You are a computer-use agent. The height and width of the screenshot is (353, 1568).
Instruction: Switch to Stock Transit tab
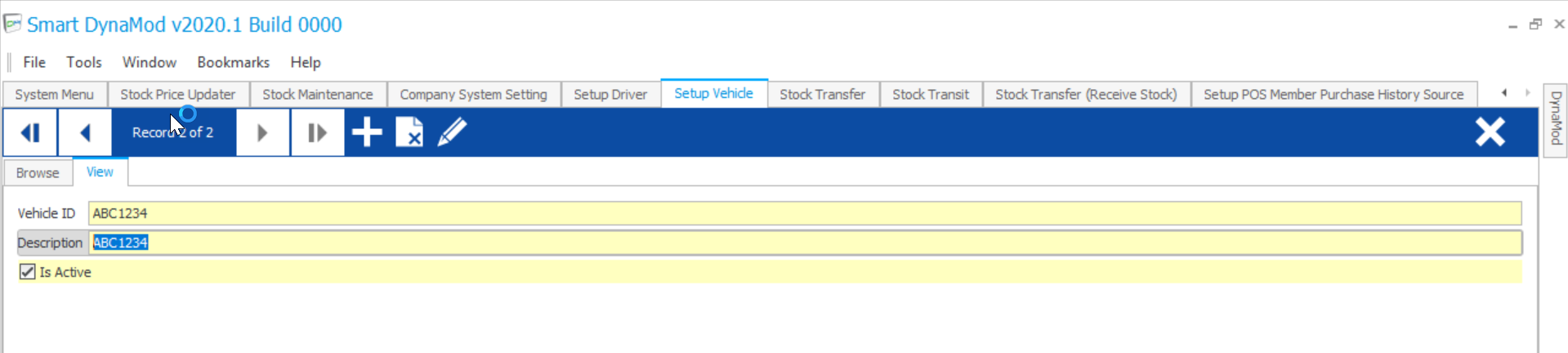(x=931, y=95)
